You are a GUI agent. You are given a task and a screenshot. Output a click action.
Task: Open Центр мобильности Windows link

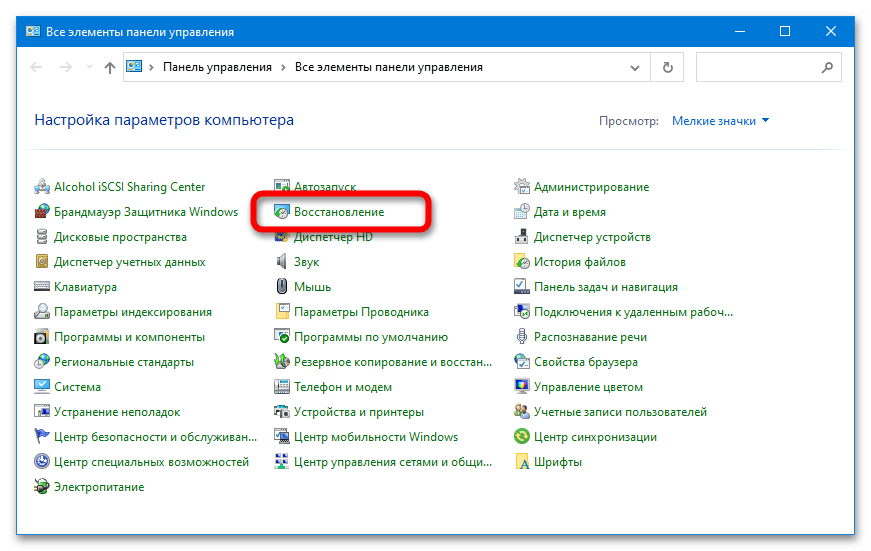click(376, 437)
